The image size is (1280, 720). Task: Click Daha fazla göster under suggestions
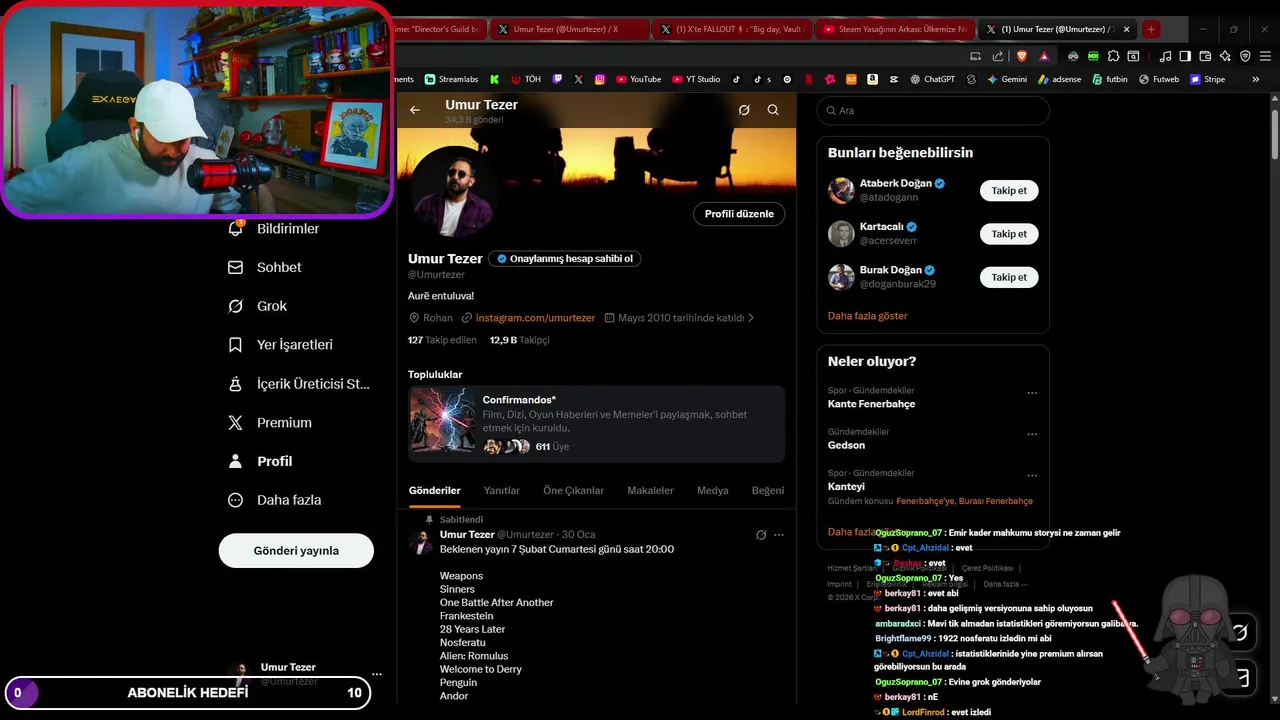tap(867, 315)
